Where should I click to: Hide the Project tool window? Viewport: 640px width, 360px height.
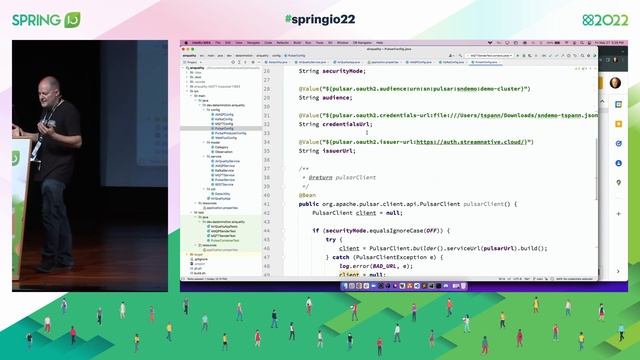pos(259,62)
